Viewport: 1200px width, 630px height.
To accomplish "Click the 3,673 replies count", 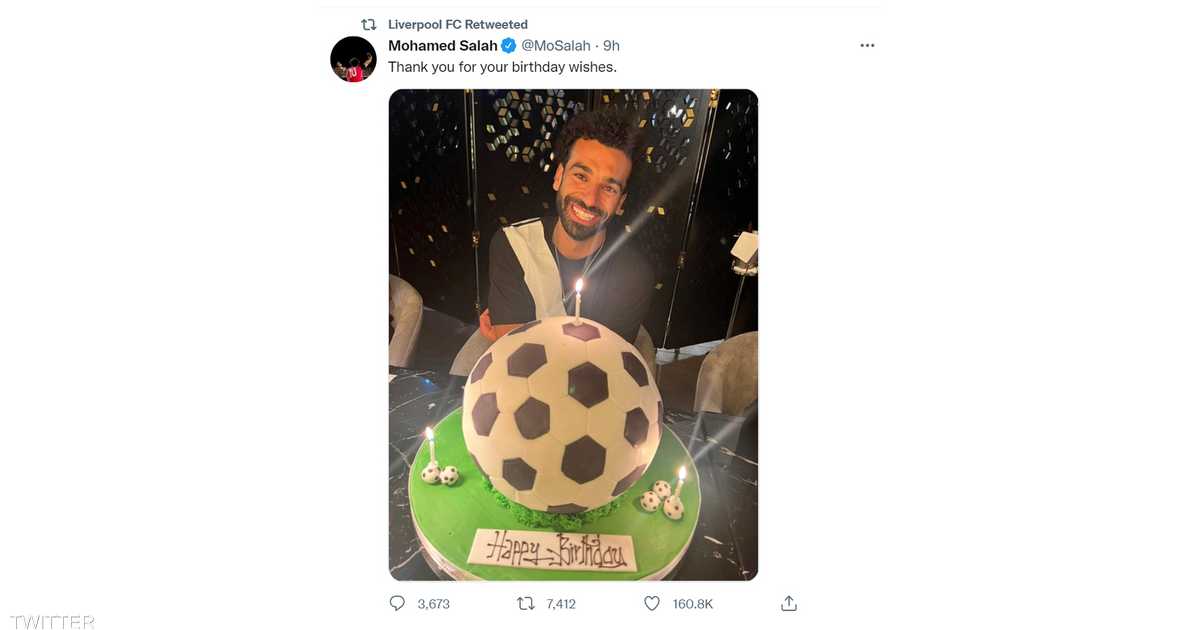I will pos(434,604).
